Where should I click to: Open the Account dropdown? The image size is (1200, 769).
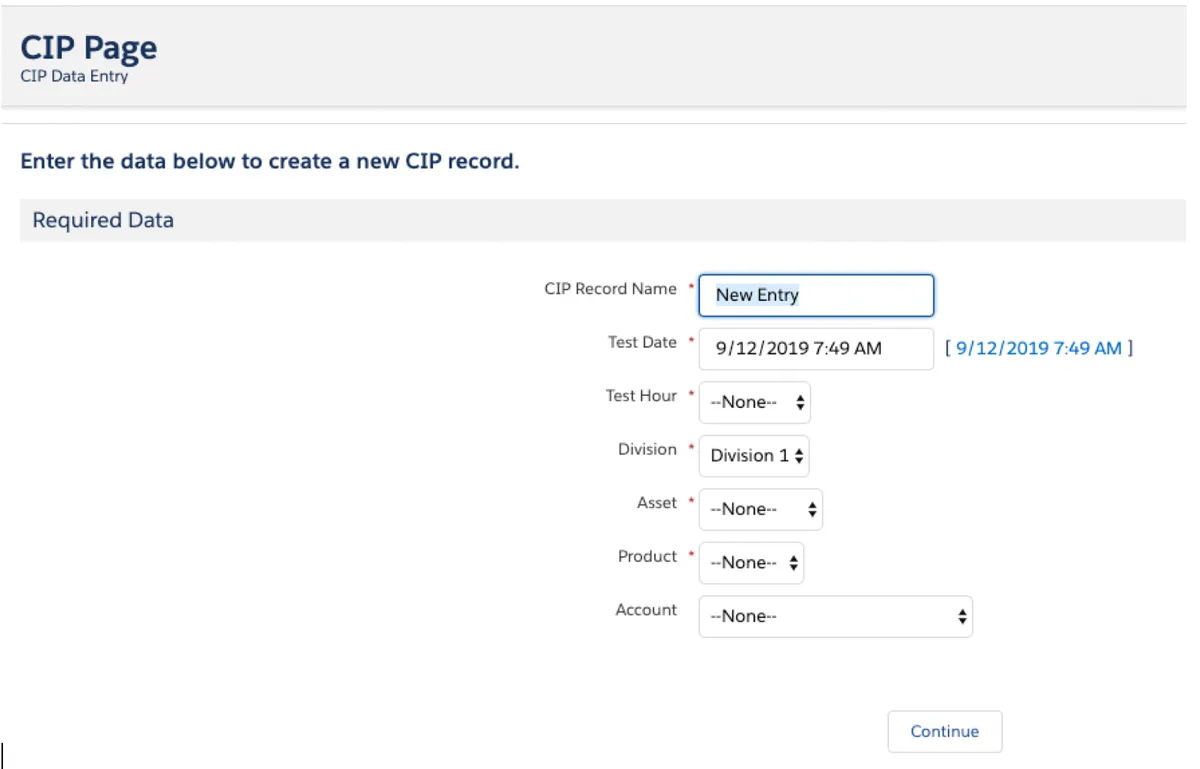tap(836, 616)
